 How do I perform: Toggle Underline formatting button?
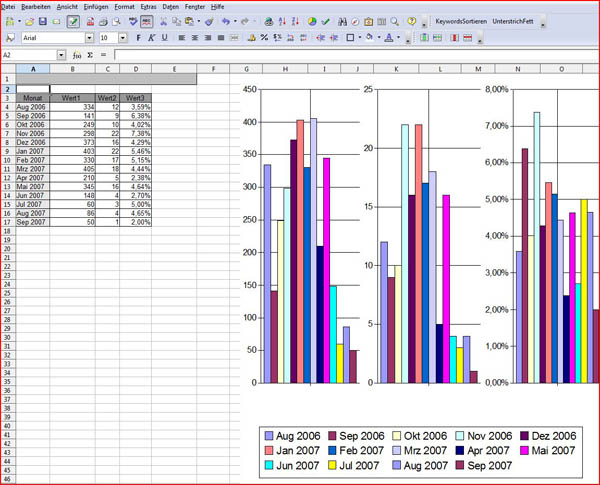(x=163, y=38)
